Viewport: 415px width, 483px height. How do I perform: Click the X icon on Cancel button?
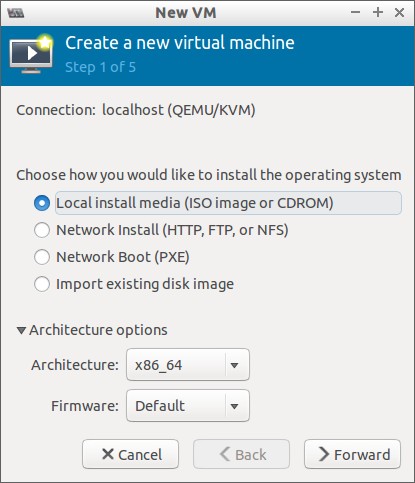(x=108, y=454)
